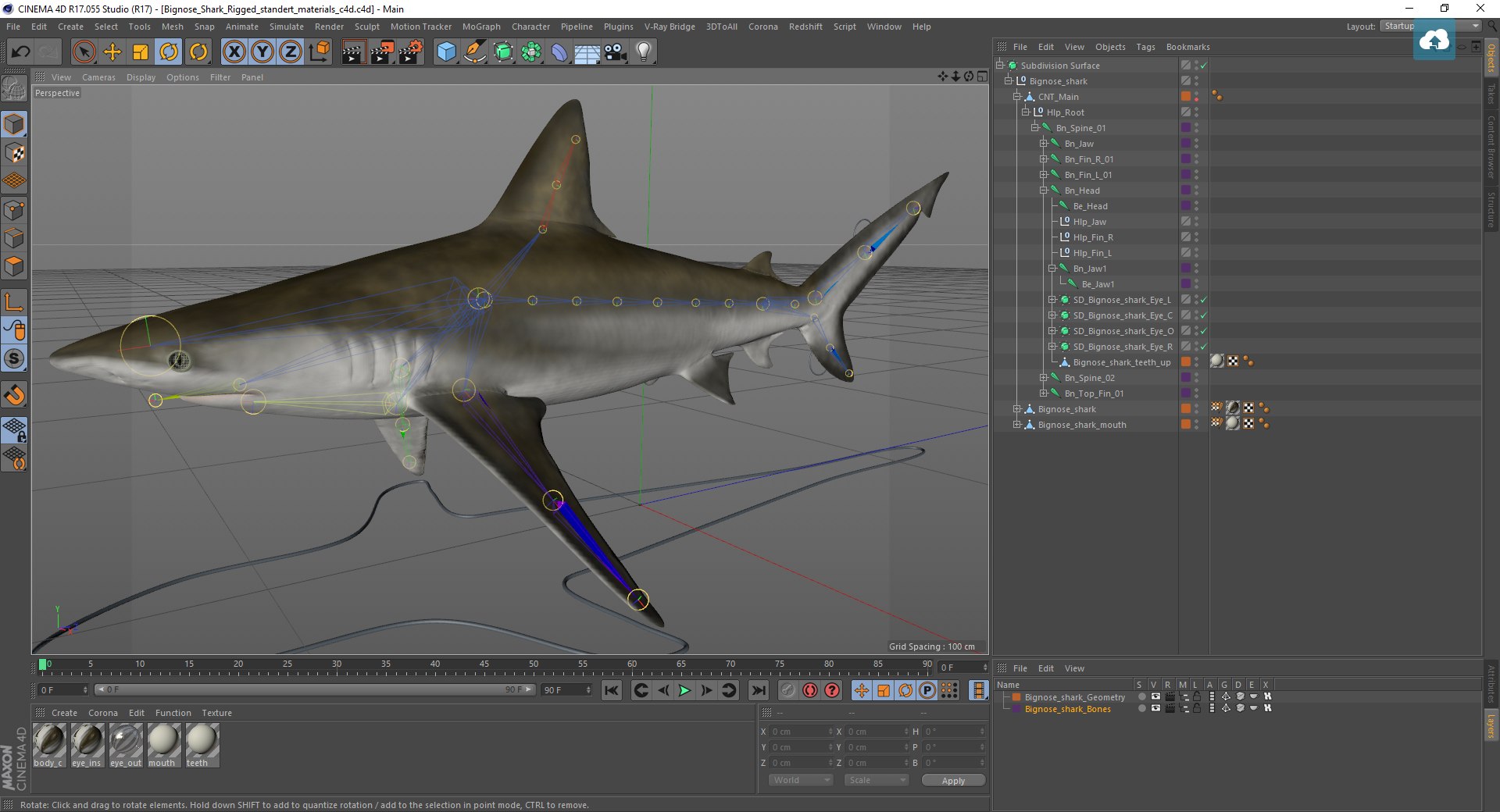The image size is (1500, 812).
Task: Toggle the Subdivision Surface enable checkmark
Action: pyautogui.click(x=1204, y=66)
